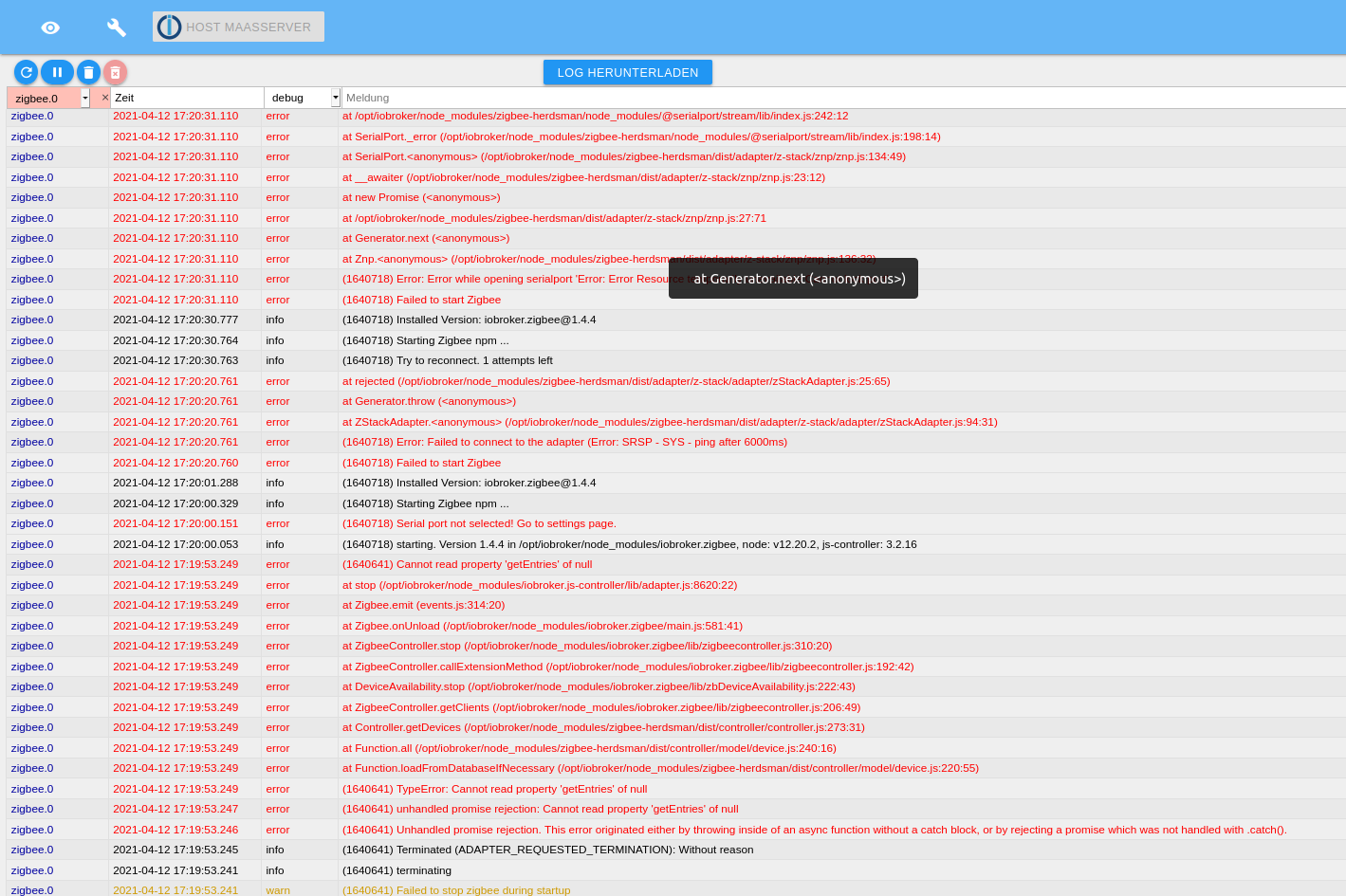Click the HOST MAASSERVER button
Viewport: 1346px width, 896px height.
238,27
